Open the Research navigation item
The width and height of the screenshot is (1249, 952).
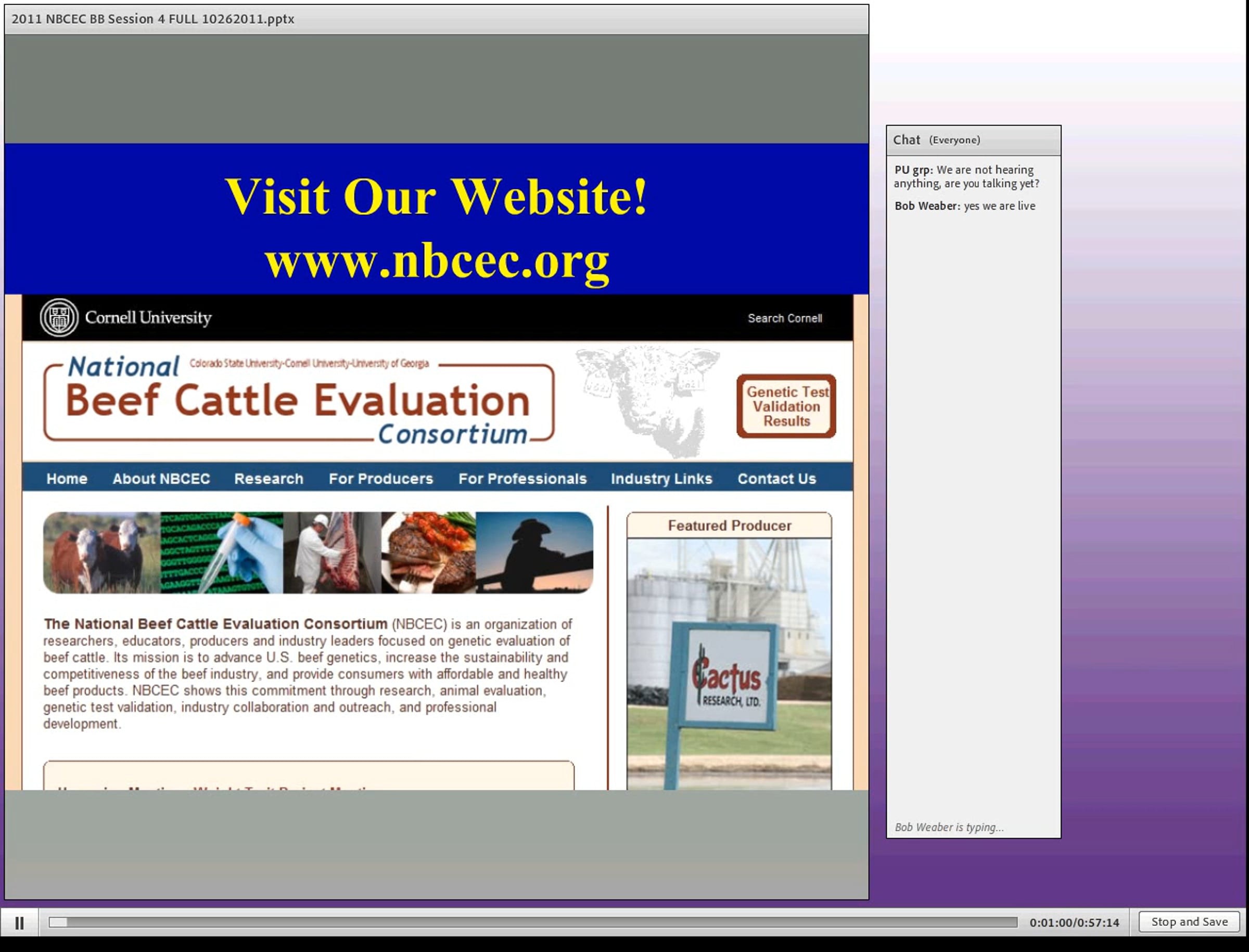[x=269, y=479]
